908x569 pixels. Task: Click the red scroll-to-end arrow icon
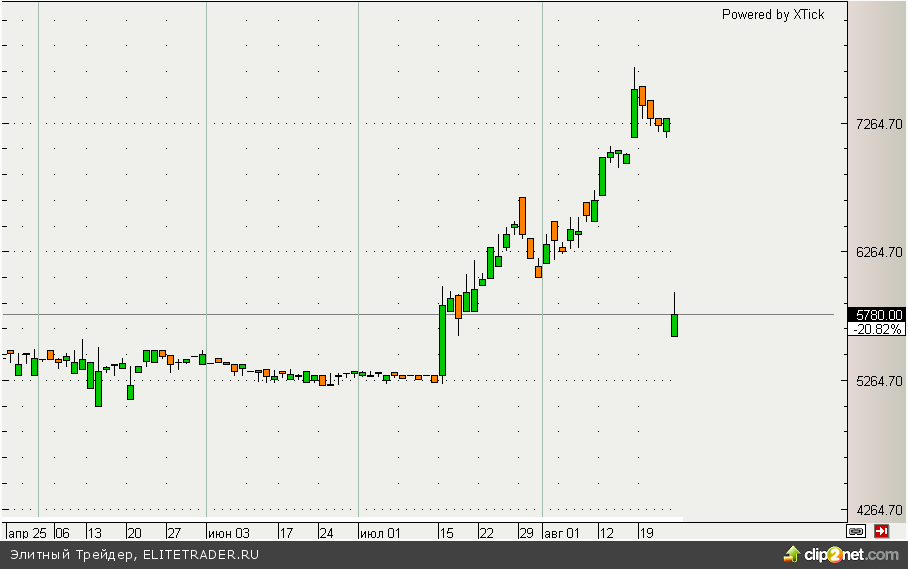tap(882, 530)
